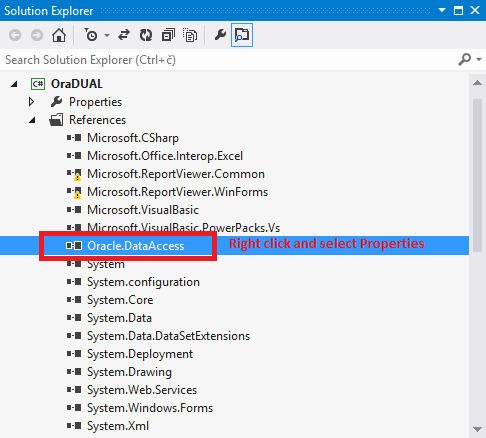Screen dimensions: 486x438
Task: Click reference icon beside System.Deployment
Action: tap(74, 354)
